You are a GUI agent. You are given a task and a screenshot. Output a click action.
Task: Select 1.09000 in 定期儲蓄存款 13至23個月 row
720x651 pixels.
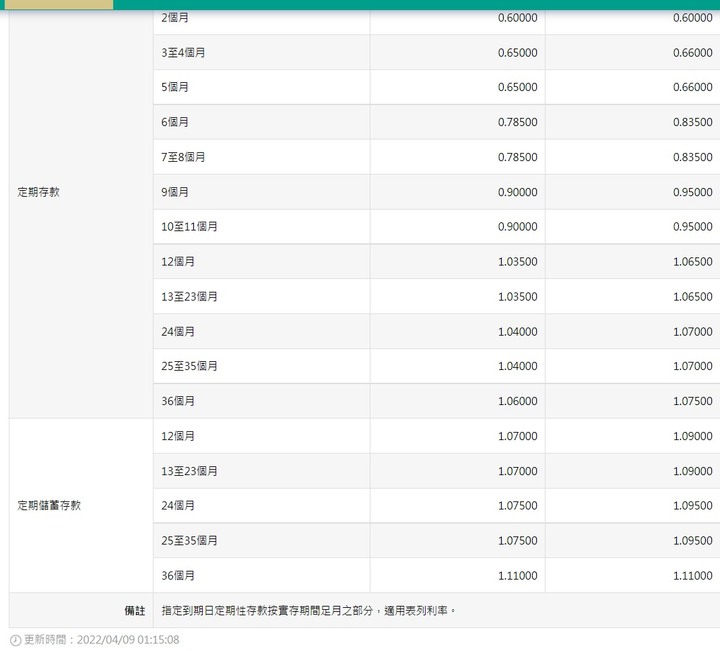tap(692, 471)
